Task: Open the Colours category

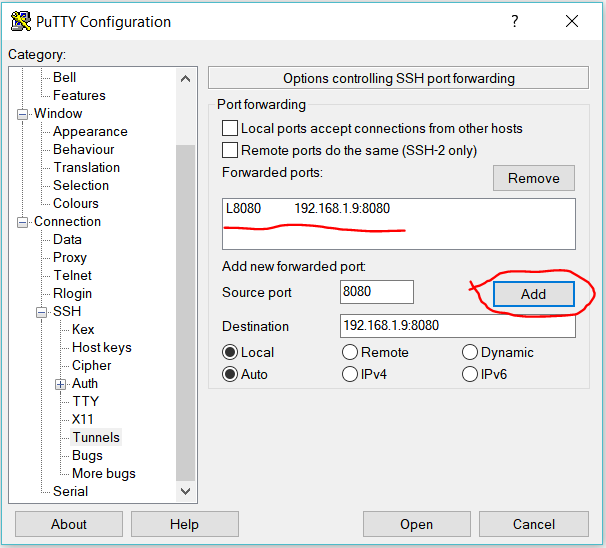Action: point(76,204)
